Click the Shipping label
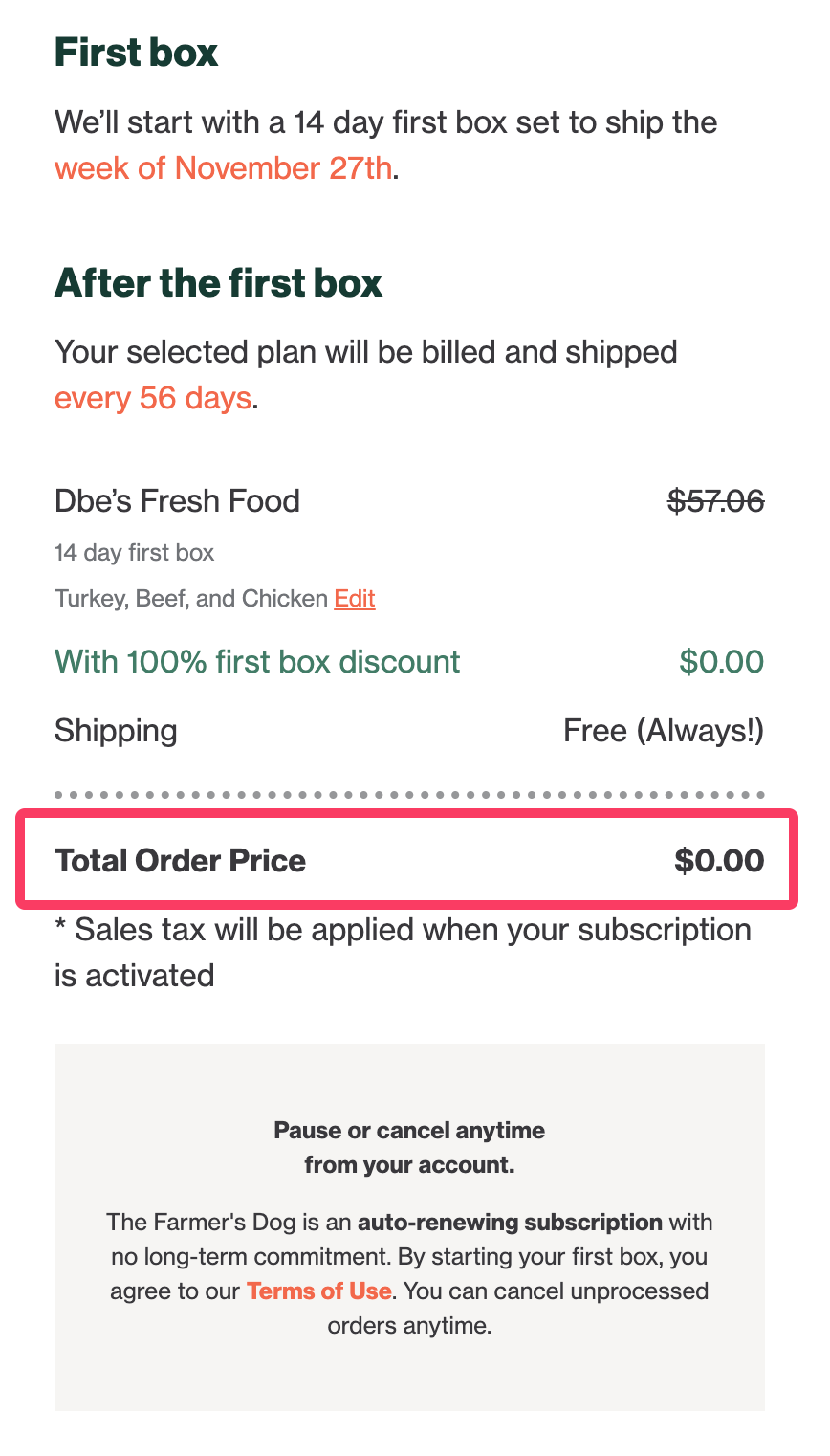 [116, 731]
